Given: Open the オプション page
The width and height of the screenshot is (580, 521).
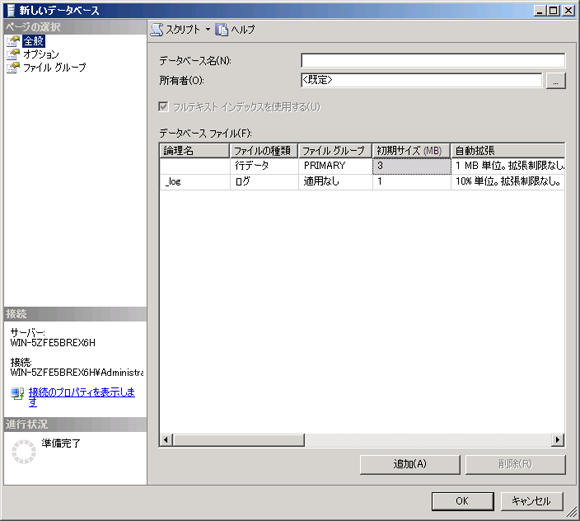Looking at the screenshot, I should (x=41, y=54).
